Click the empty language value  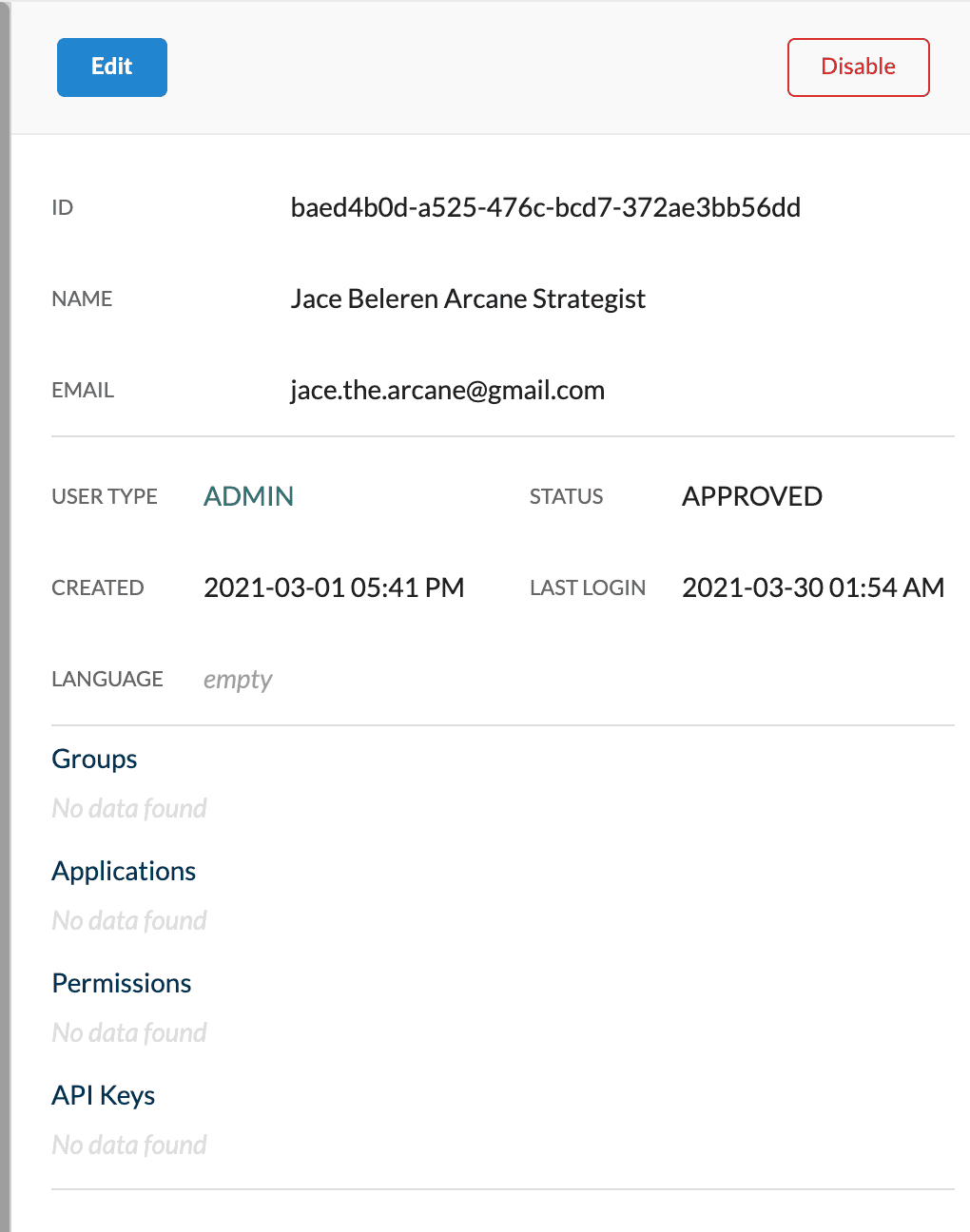(238, 680)
